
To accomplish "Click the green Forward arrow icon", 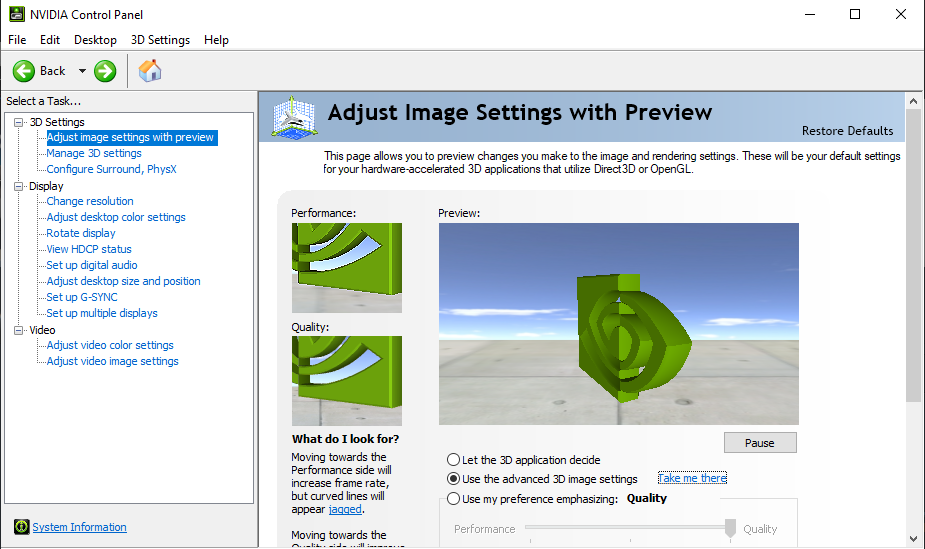I will (x=105, y=71).
